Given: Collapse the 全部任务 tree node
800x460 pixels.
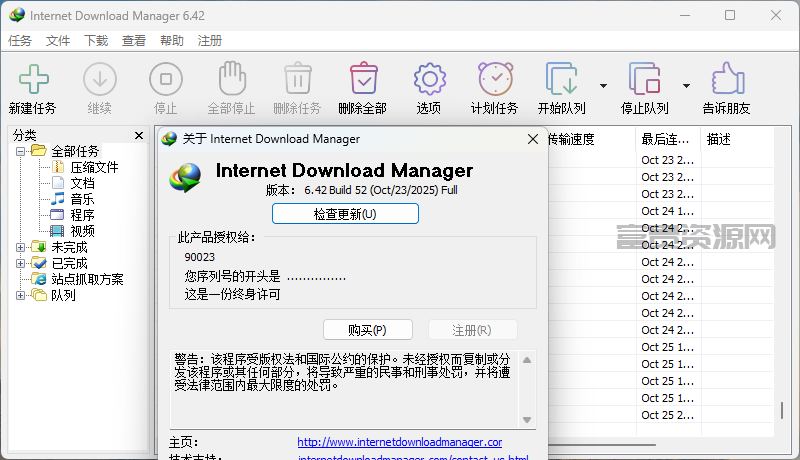Looking at the screenshot, I should click(20, 151).
